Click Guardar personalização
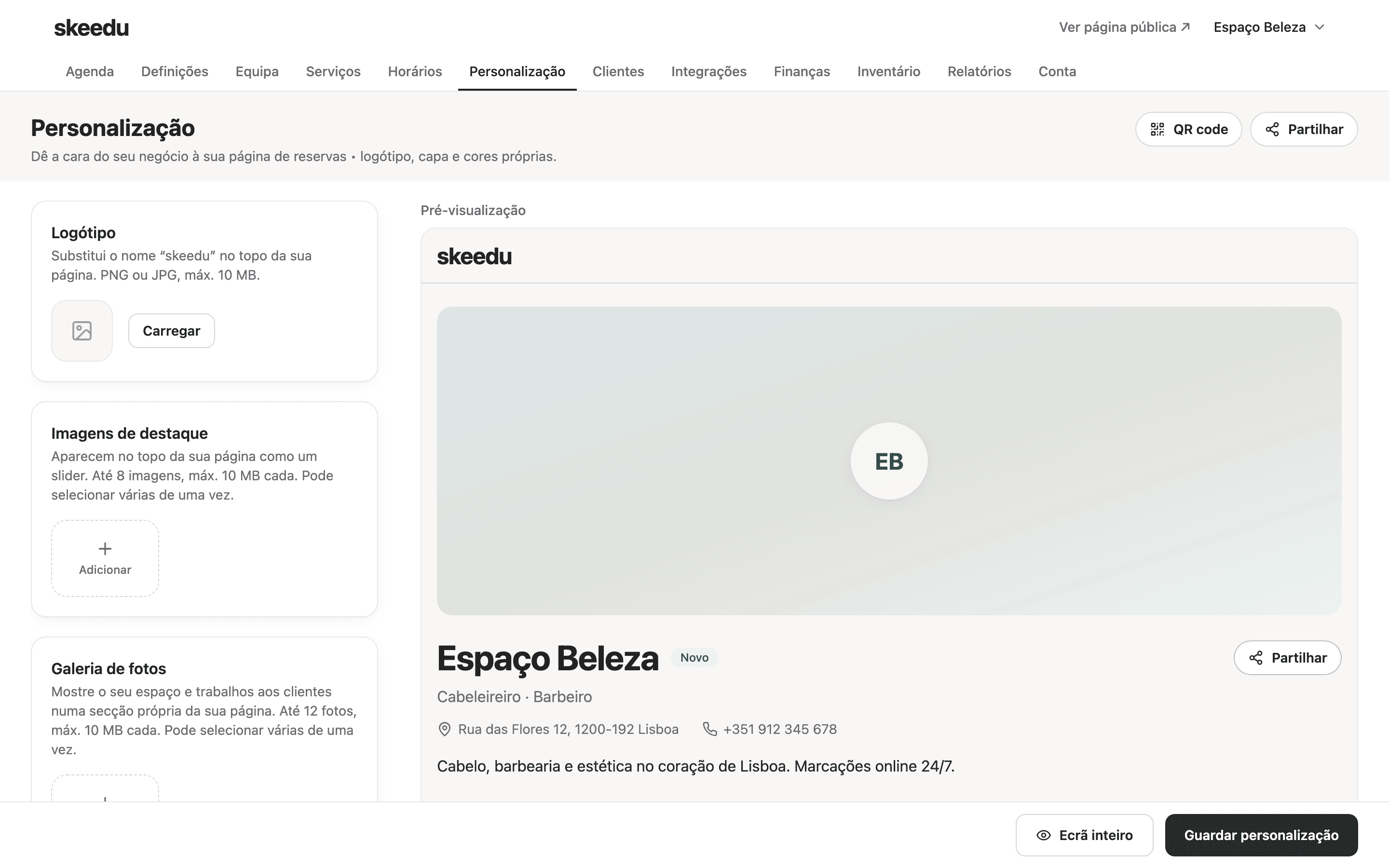Image resolution: width=1389 pixels, height=868 pixels. click(x=1261, y=835)
